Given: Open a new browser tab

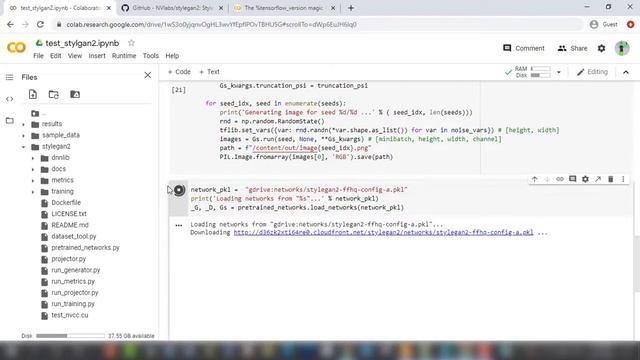Looking at the screenshot, I should tap(351, 8).
